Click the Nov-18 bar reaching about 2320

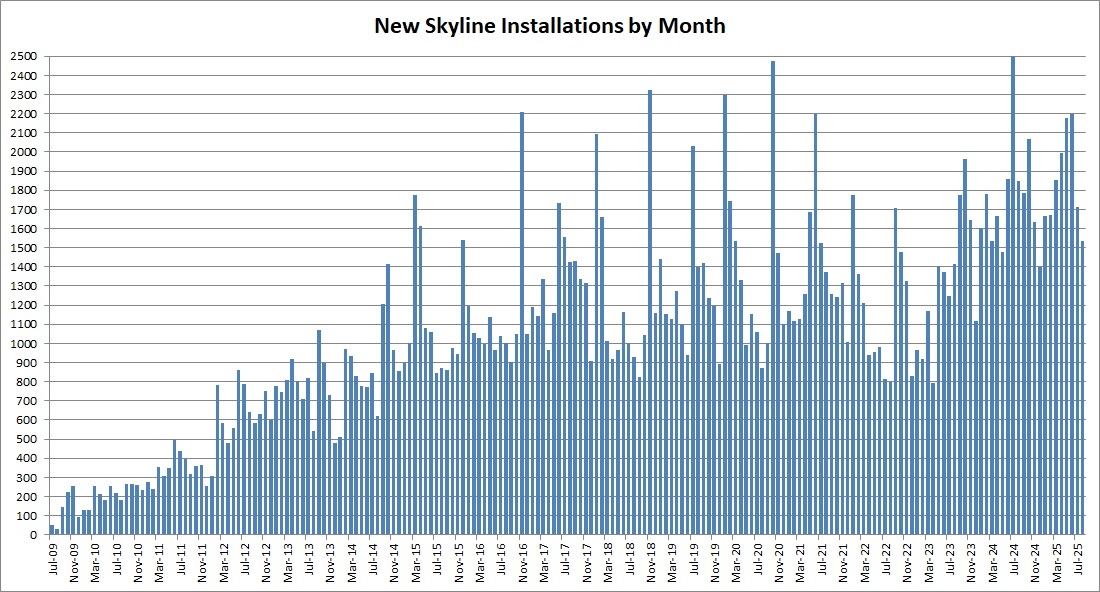[x=650, y=312]
